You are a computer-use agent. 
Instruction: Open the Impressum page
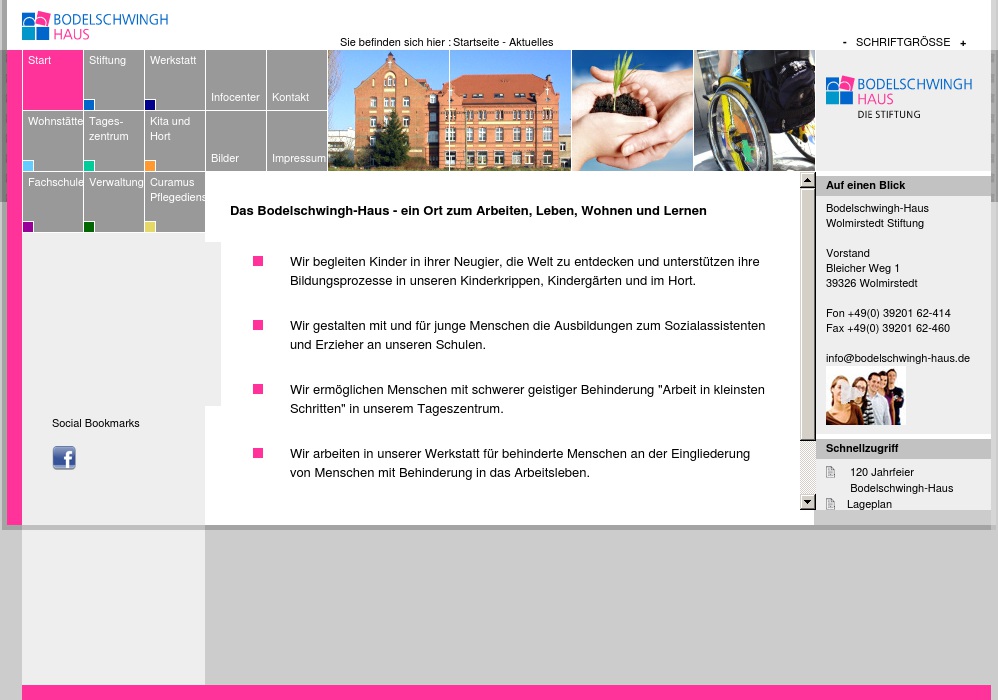point(297,141)
